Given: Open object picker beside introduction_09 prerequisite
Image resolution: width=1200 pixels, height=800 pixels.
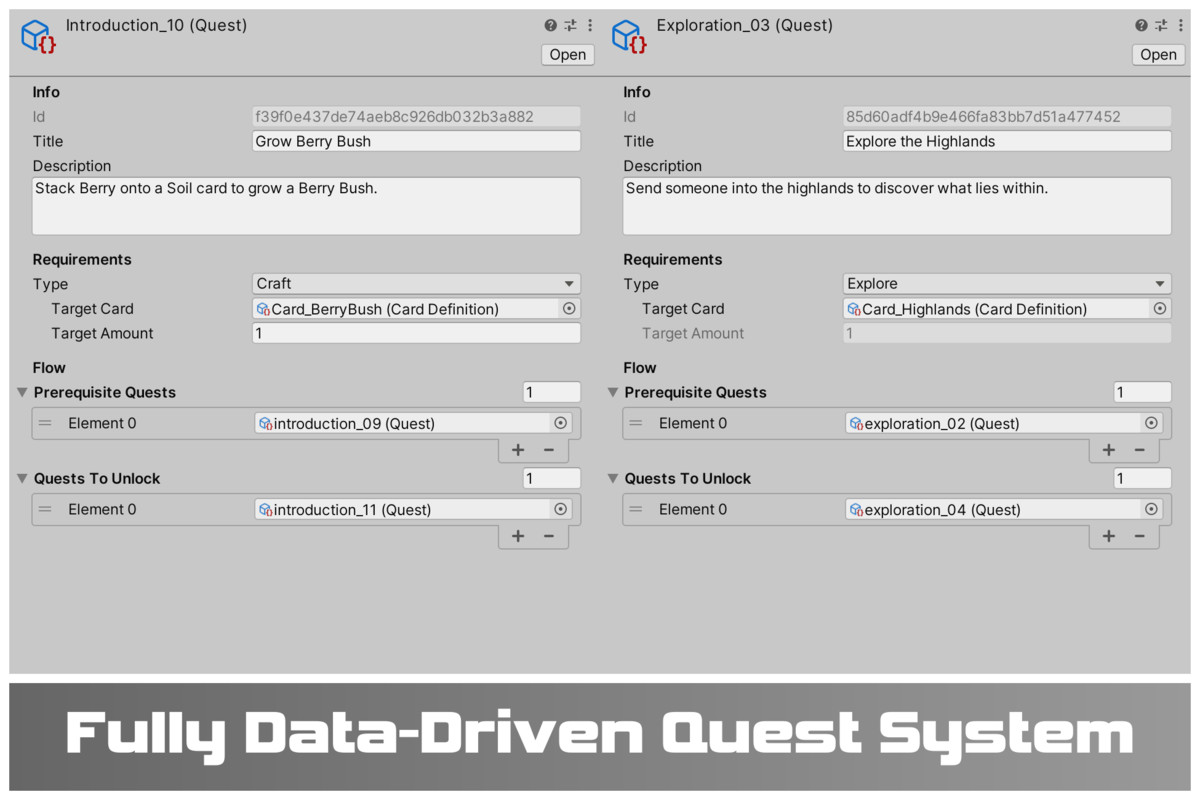Looking at the screenshot, I should [561, 423].
